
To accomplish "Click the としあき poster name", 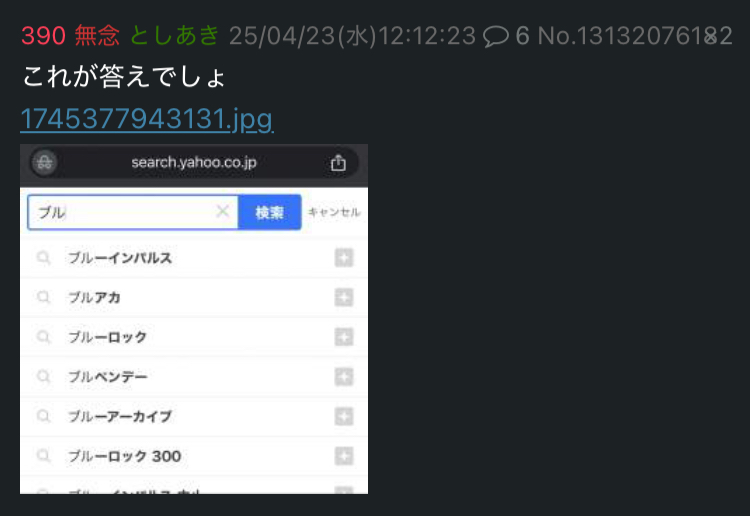I will (175, 36).
